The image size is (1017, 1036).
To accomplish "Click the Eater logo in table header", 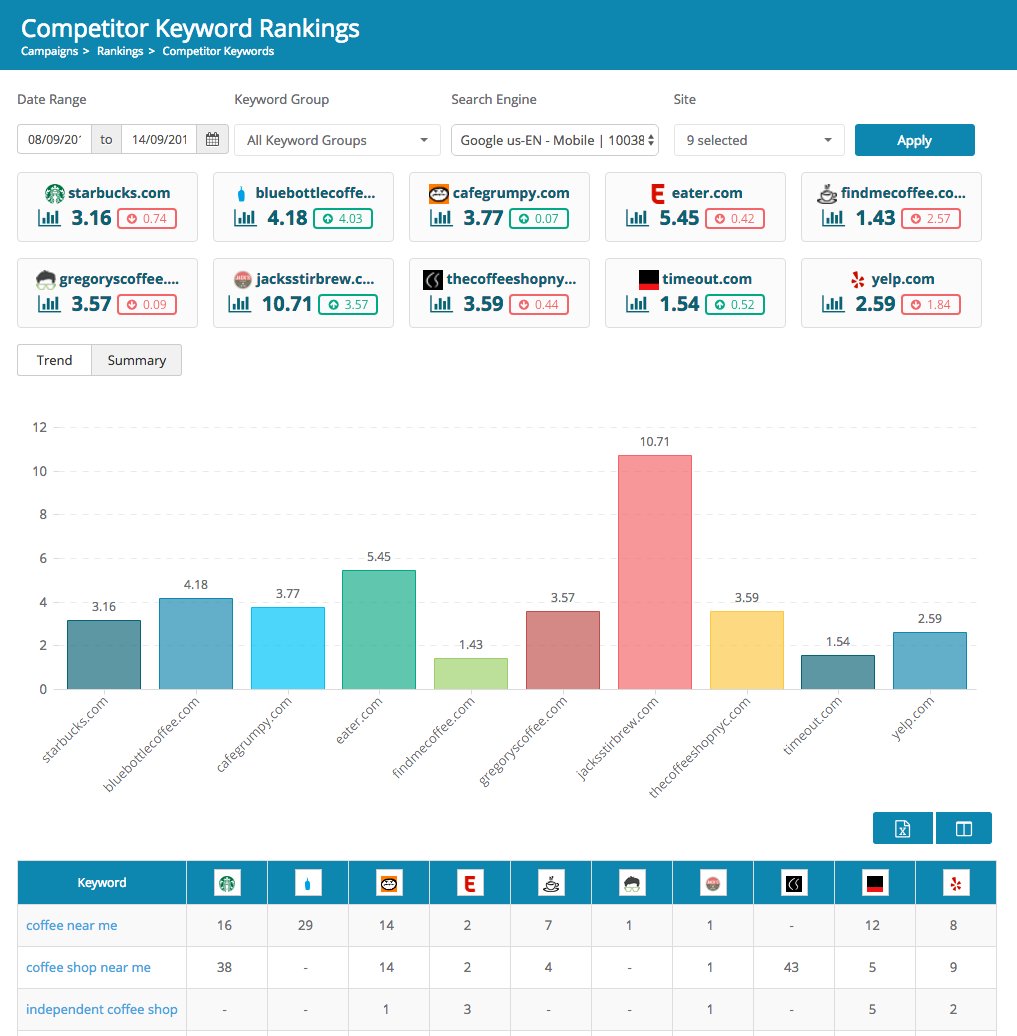I will click(x=469, y=882).
